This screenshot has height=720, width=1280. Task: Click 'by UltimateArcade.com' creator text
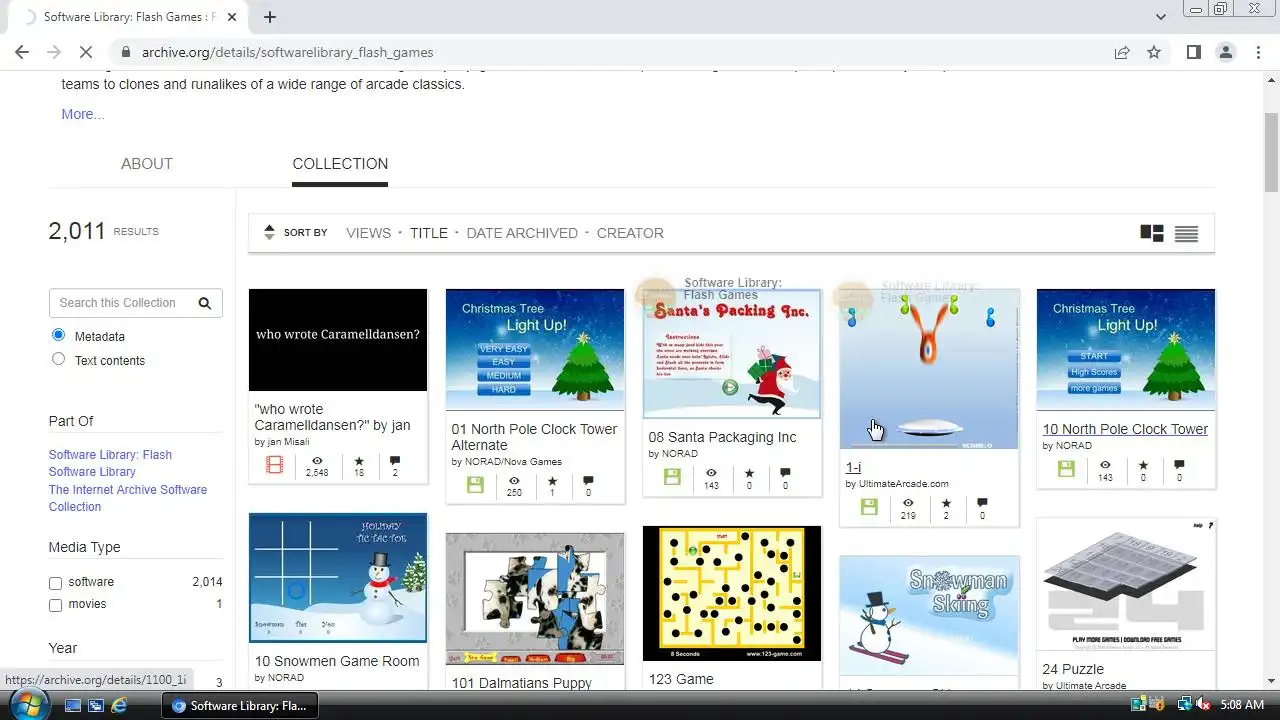tap(897, 484)
